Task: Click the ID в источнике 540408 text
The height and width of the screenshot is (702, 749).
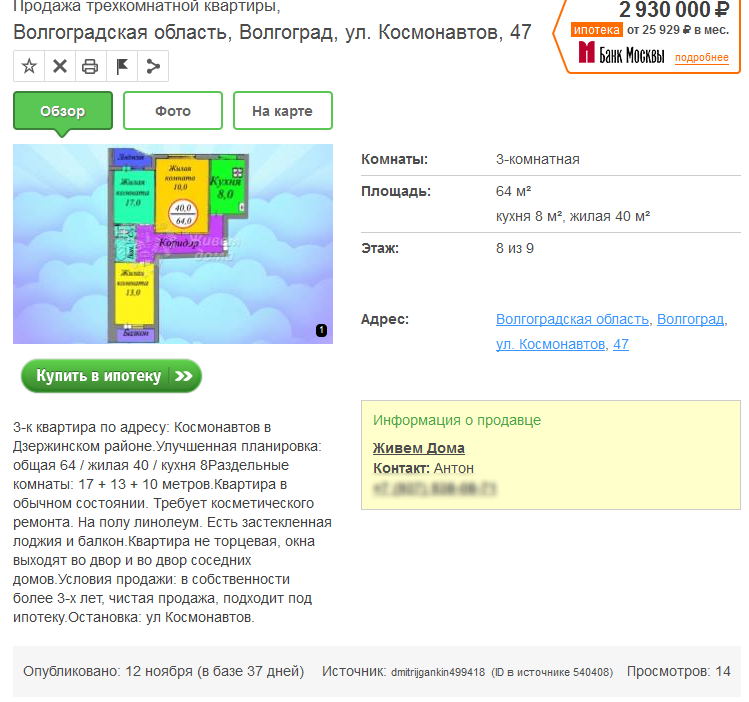Action: click(x=553, y=672)
